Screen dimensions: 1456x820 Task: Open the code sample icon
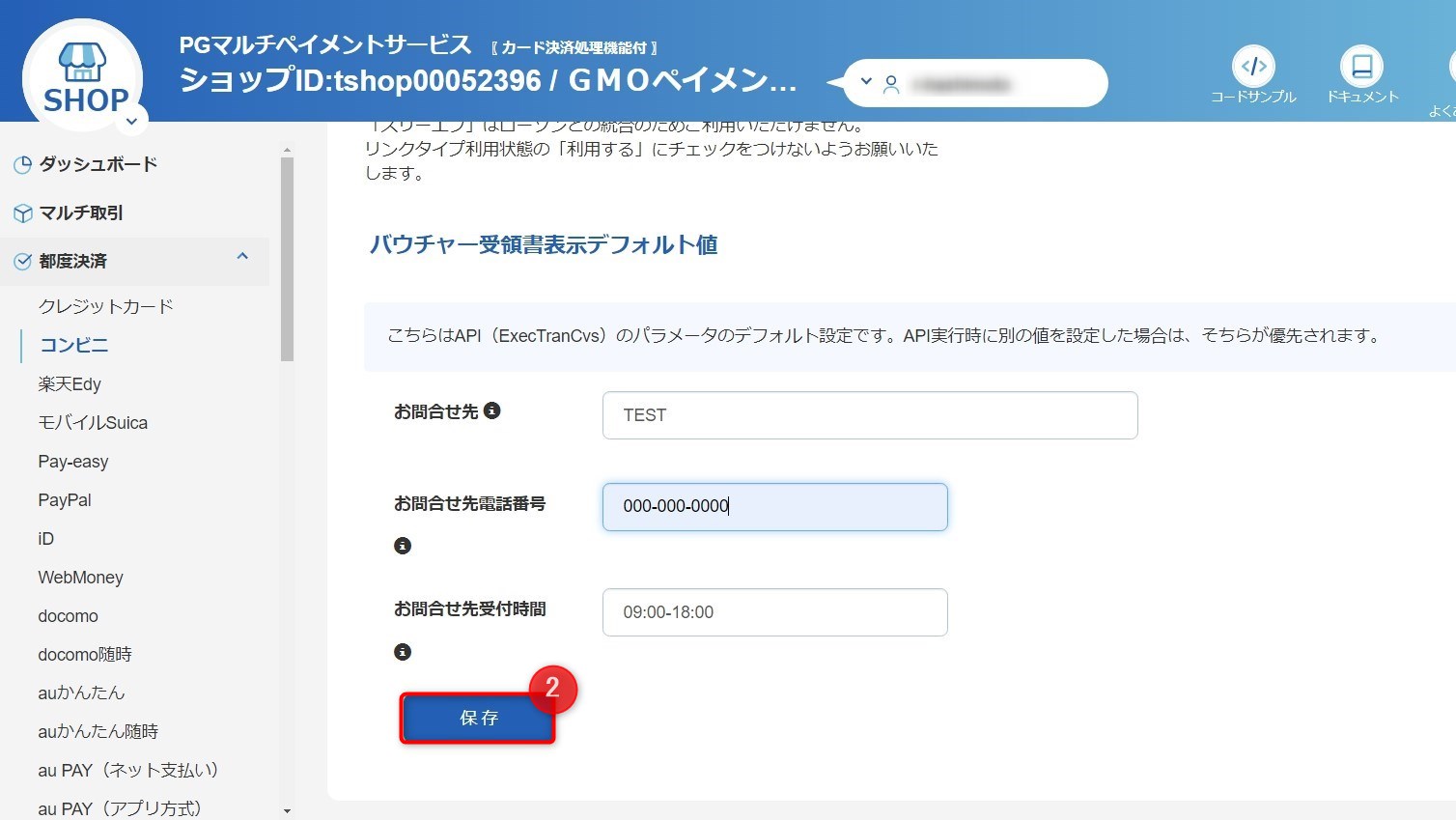pyautogui.click(x=1253, y=67)
